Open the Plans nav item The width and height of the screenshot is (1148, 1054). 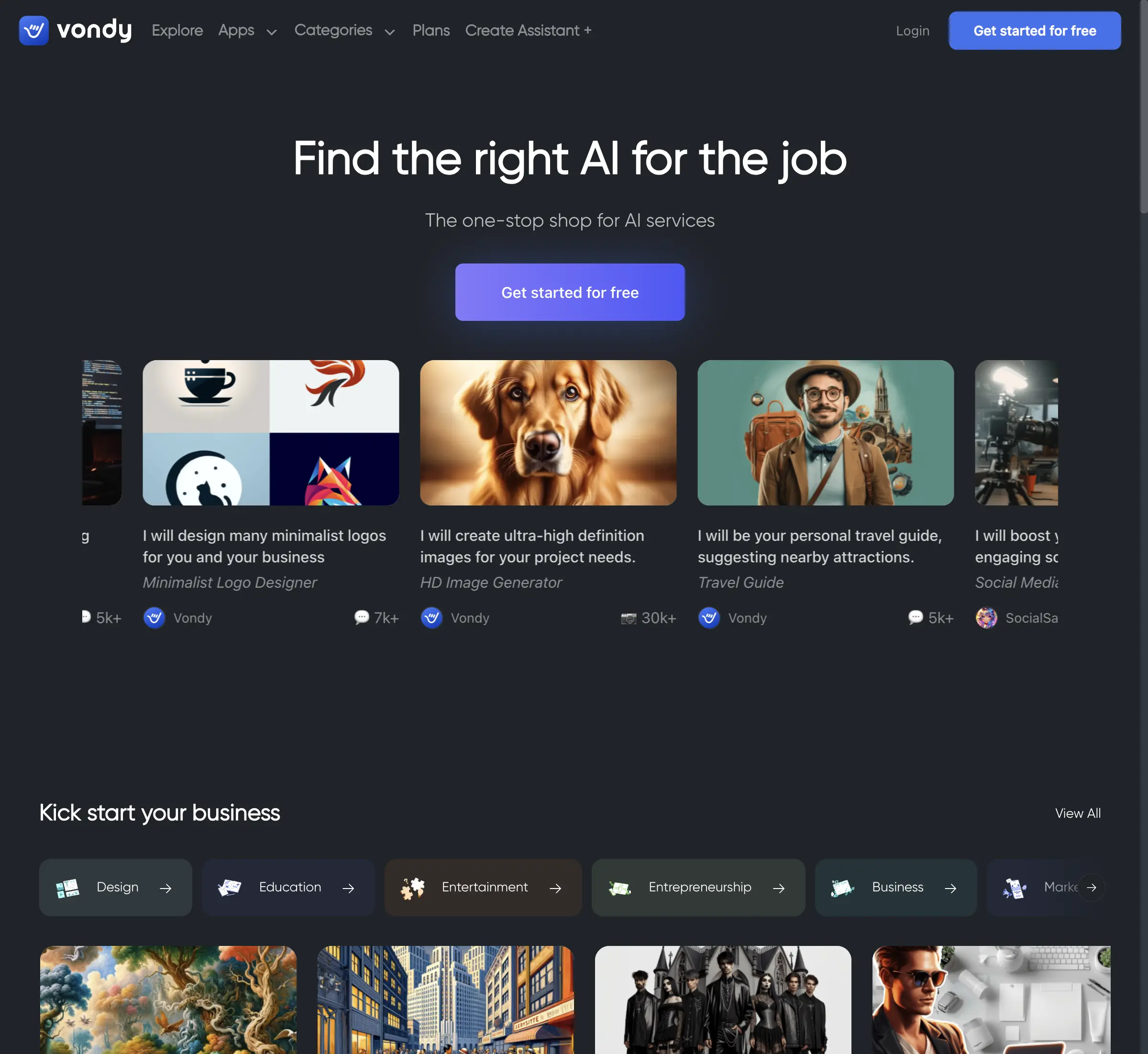pyautogui.click(x=431, y=30)
